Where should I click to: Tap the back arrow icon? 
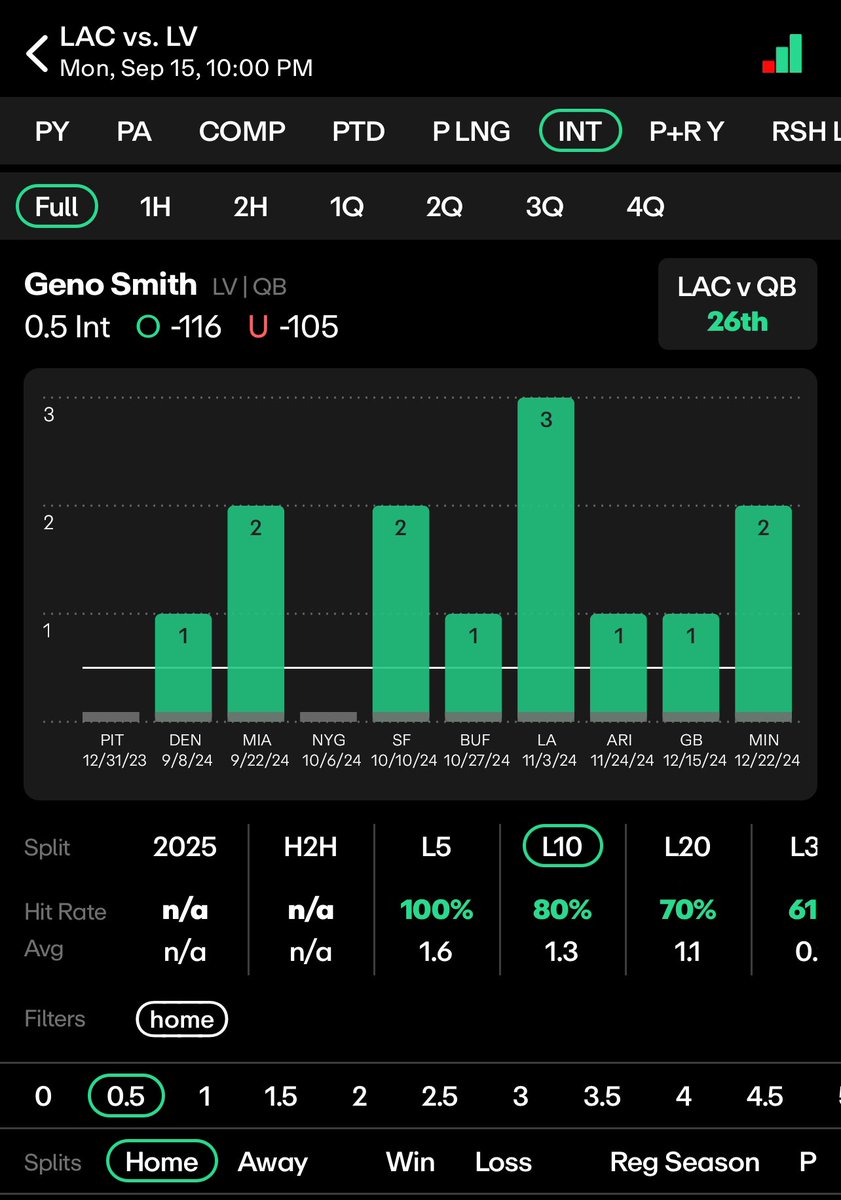pos(37,53)
